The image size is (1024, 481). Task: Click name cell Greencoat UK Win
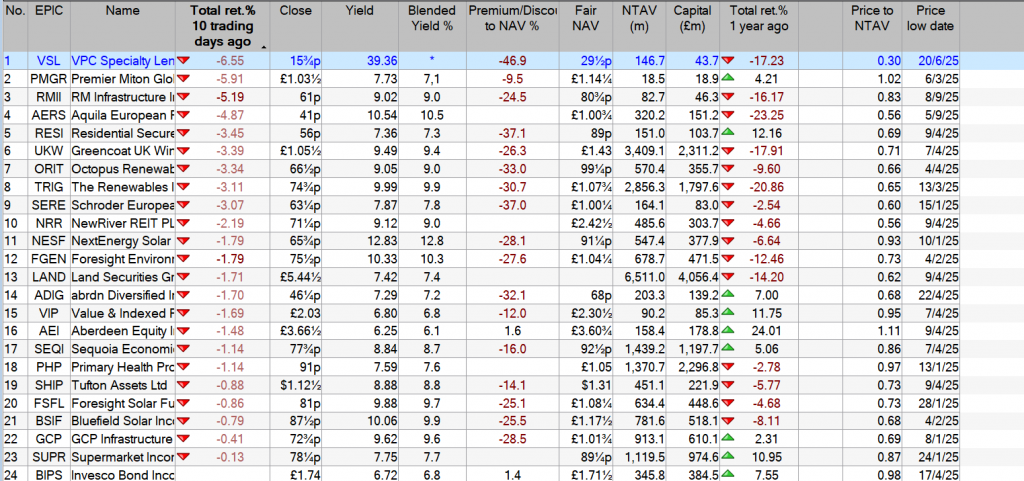[x=122, y=152]
